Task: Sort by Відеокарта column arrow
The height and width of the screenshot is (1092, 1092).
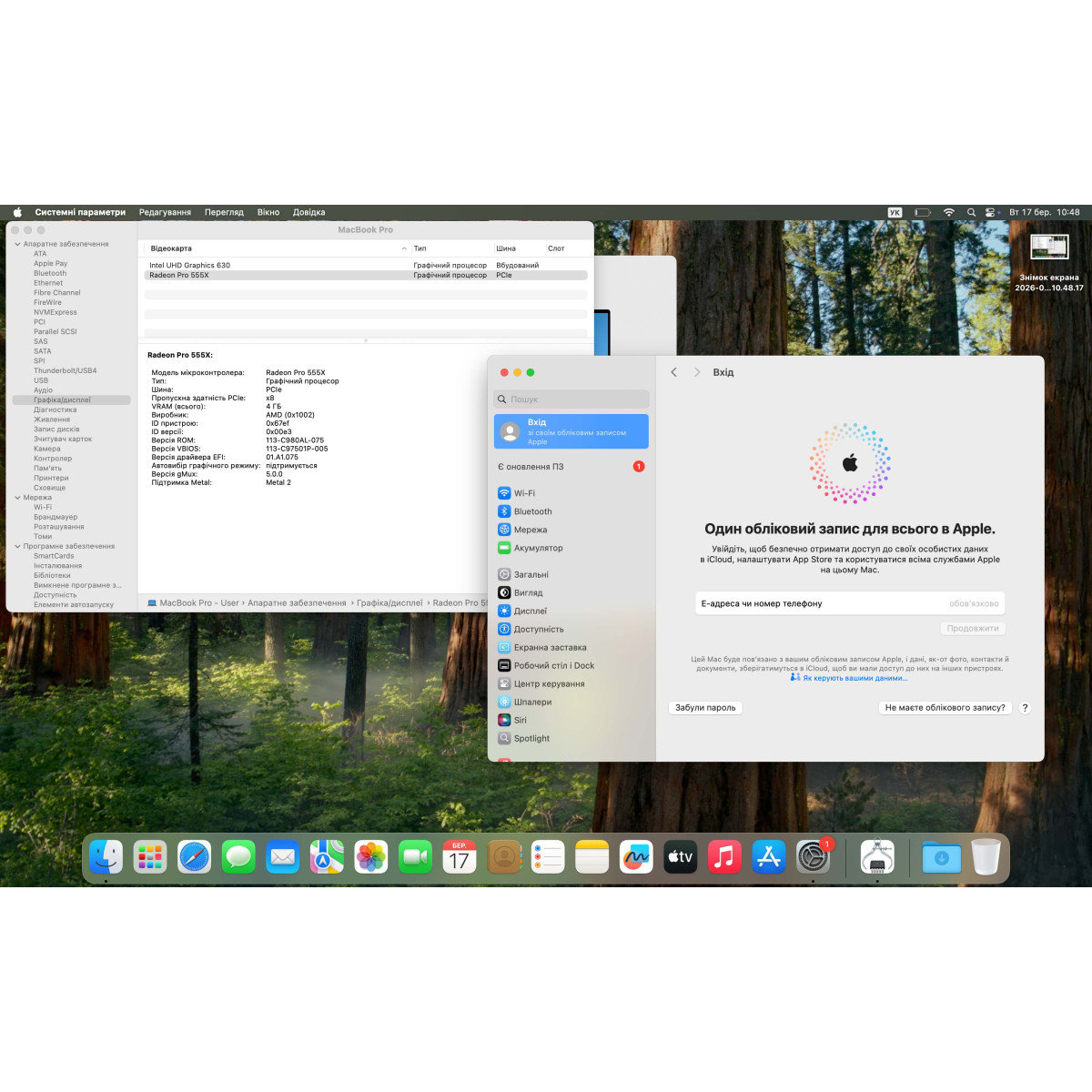Action: [404, 248]
